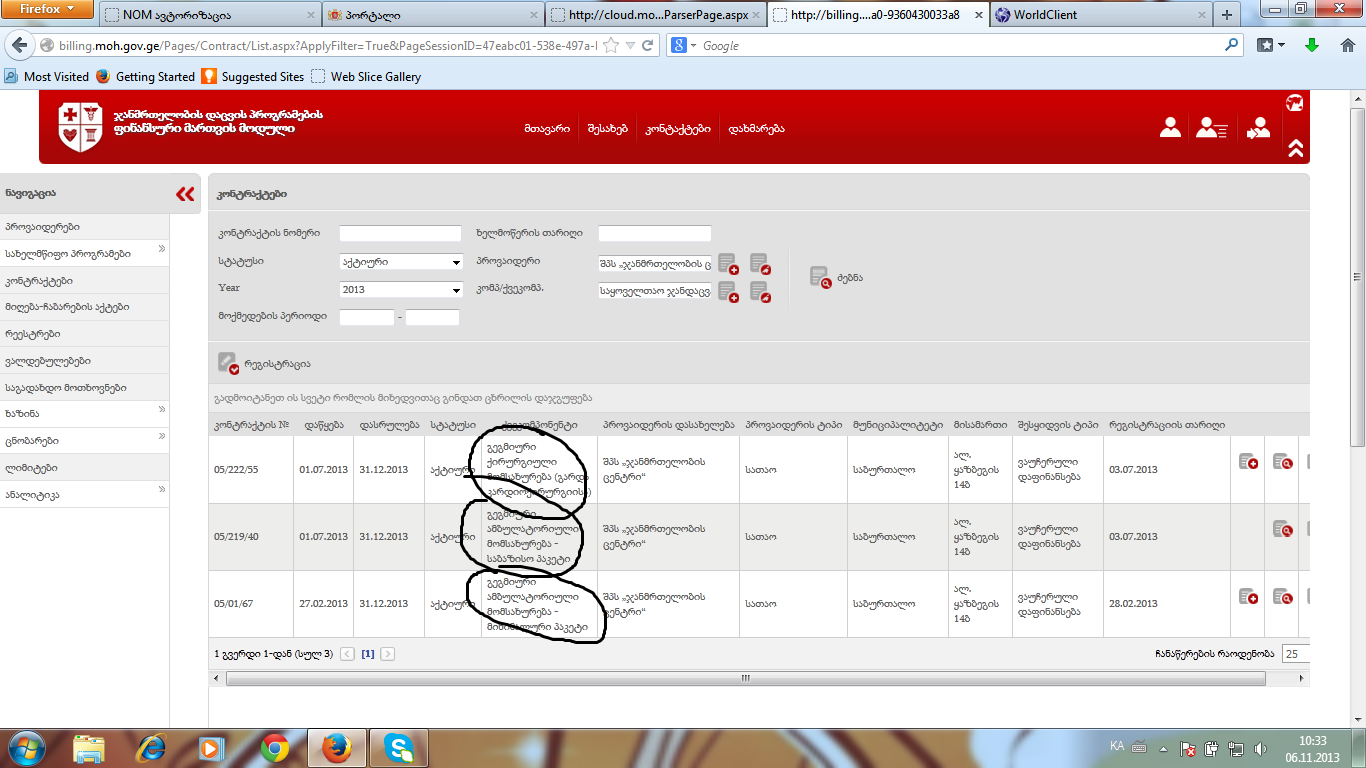Open კონტაქტები in the top header menu
Viewport: 1366px width, 768px height.
[678, 129]
